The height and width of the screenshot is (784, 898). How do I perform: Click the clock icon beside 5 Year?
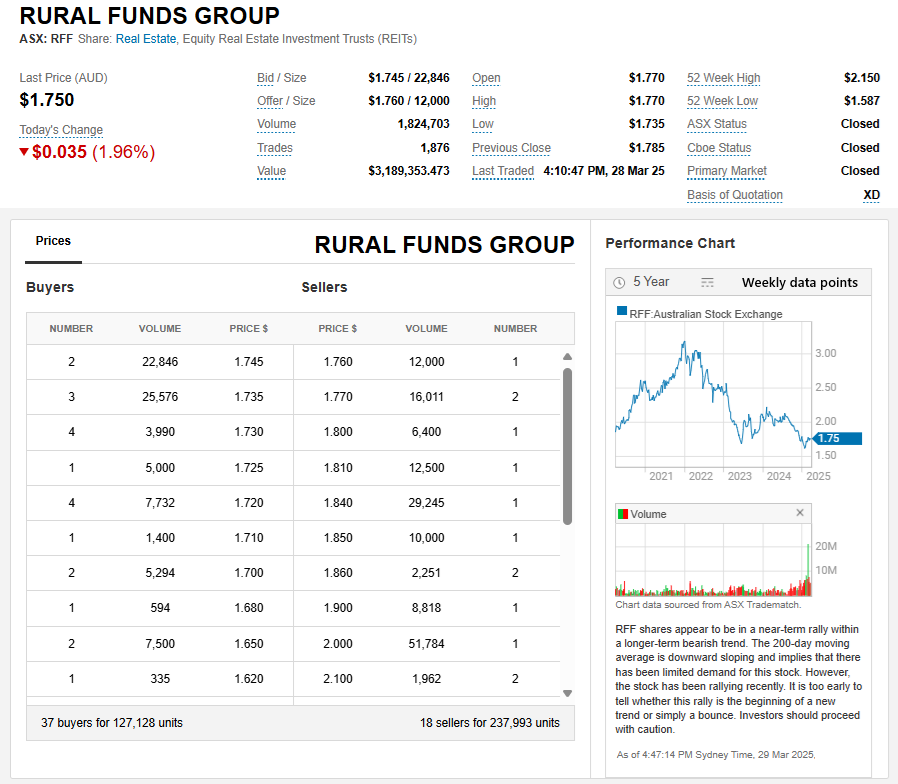coord(619,283)
